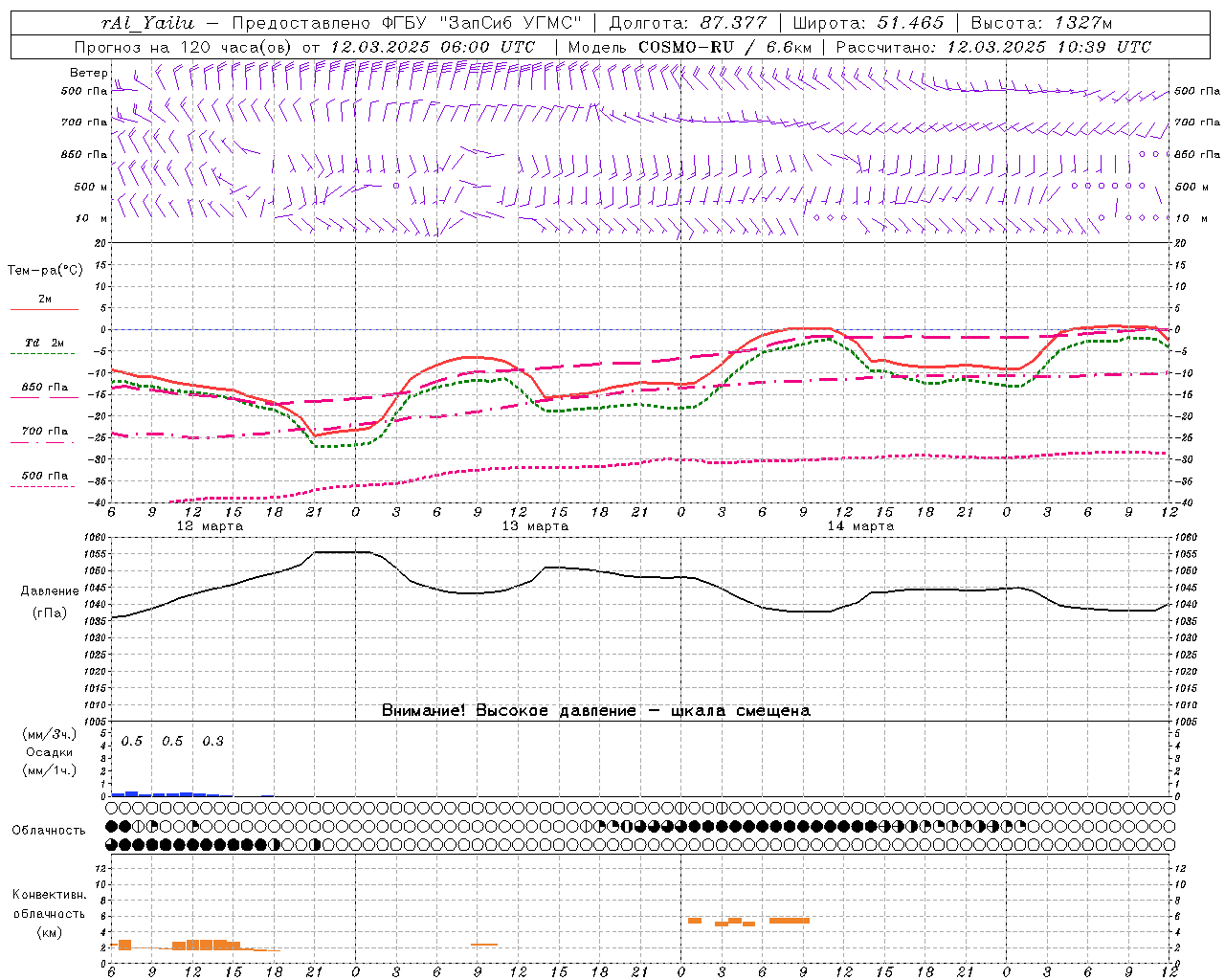Image resolution: width=1225 pixels, height=980 pixels.
Task: Click the '12 марта' date label
Action: pyautogui.click(x=211, y=526)
